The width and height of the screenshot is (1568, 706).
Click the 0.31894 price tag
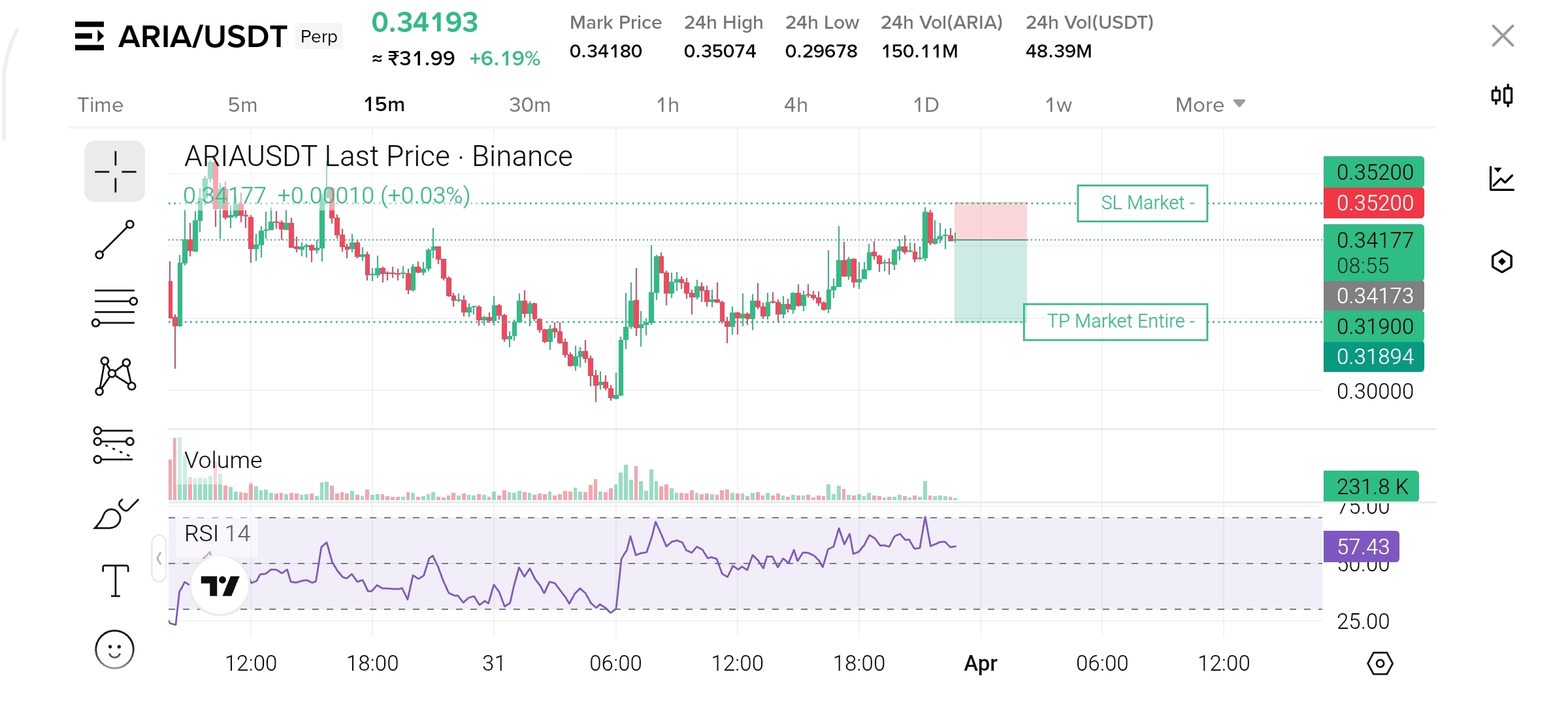point(1374,356)
